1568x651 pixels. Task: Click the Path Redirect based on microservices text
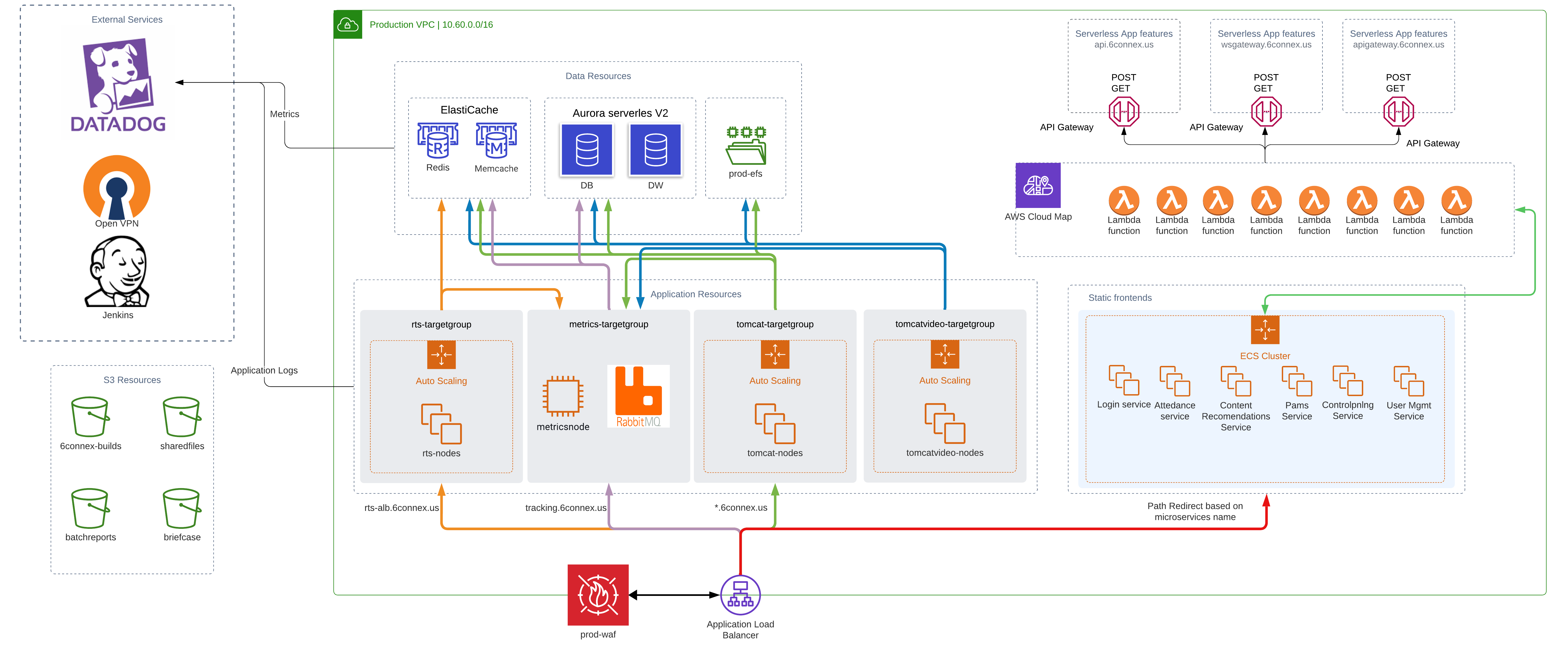(1195, 511)
